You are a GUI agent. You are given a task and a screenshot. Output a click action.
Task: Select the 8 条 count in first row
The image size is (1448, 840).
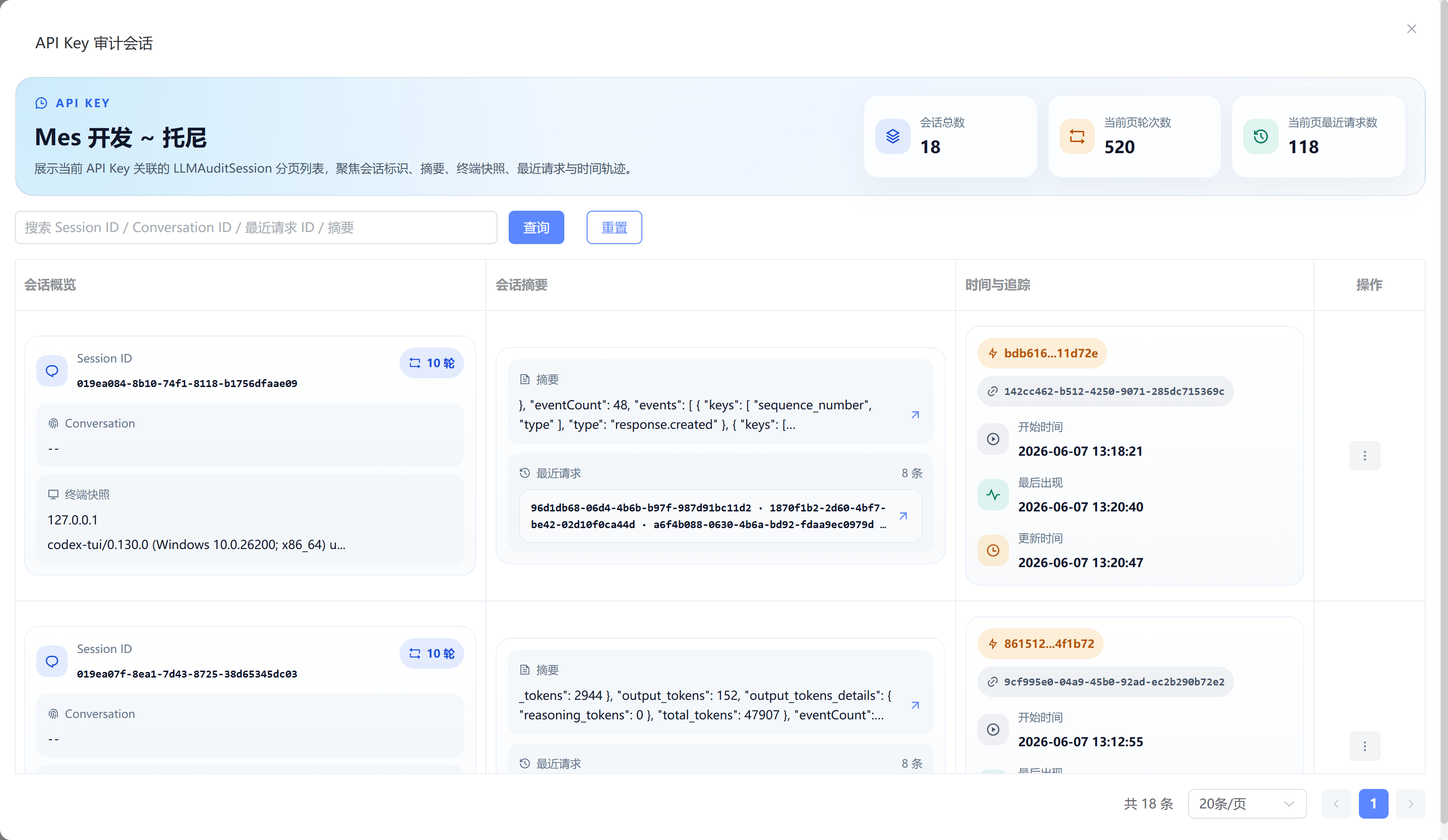[912, 473]
